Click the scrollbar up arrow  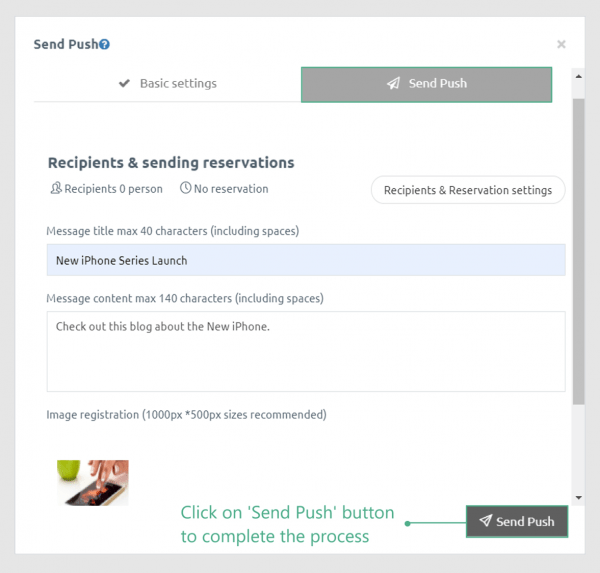pyautogui.click(x=579, y=77)
